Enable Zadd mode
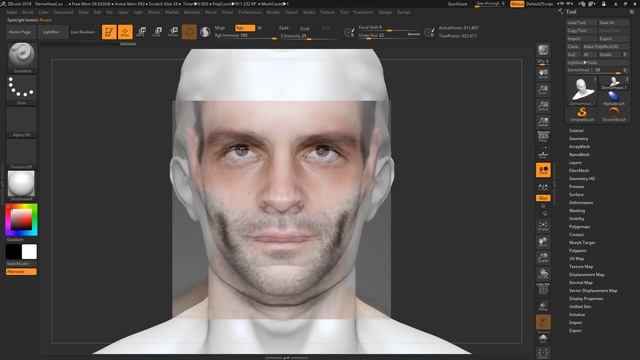This screenshot has height=360, width=640. click(x=283, y=28)
